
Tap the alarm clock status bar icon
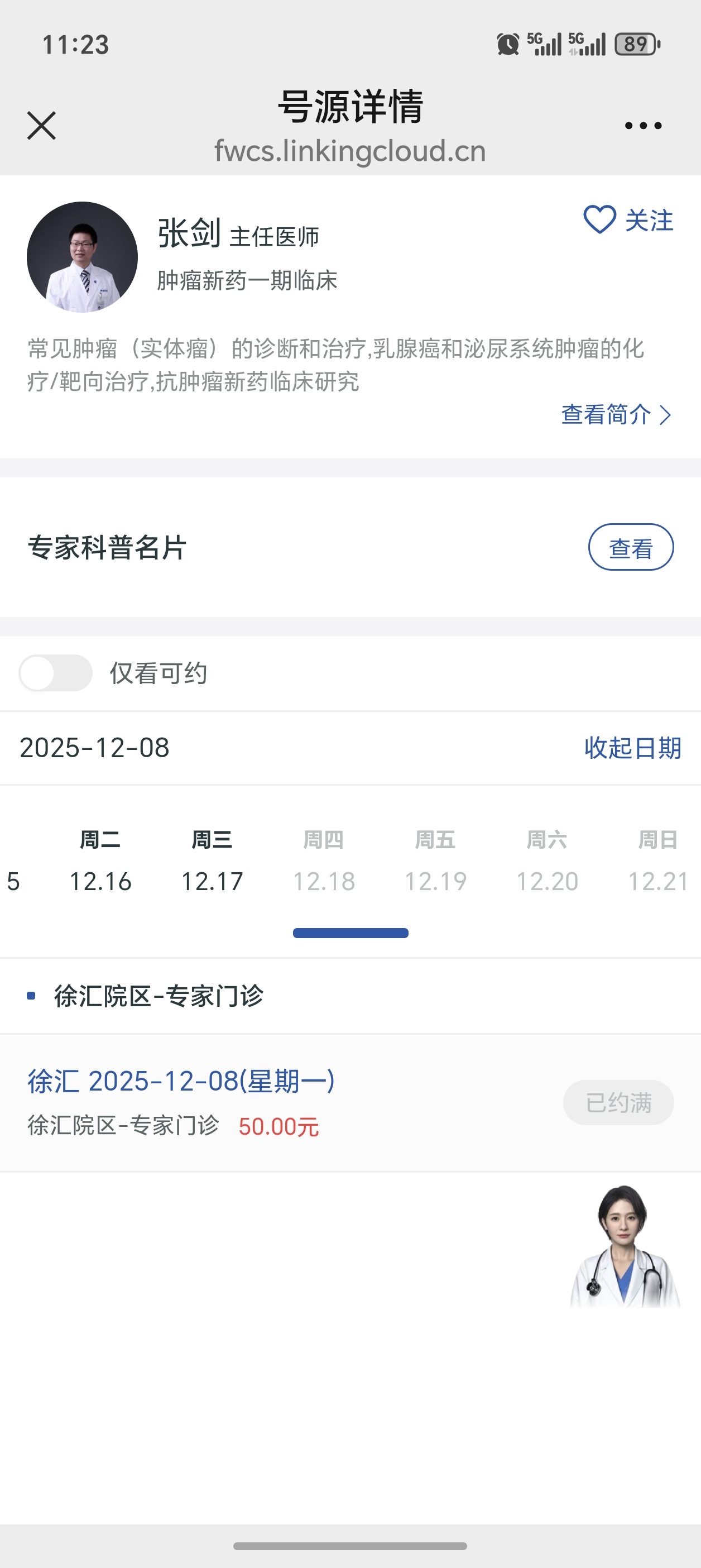pyautogui.click(x=507, y=45)
